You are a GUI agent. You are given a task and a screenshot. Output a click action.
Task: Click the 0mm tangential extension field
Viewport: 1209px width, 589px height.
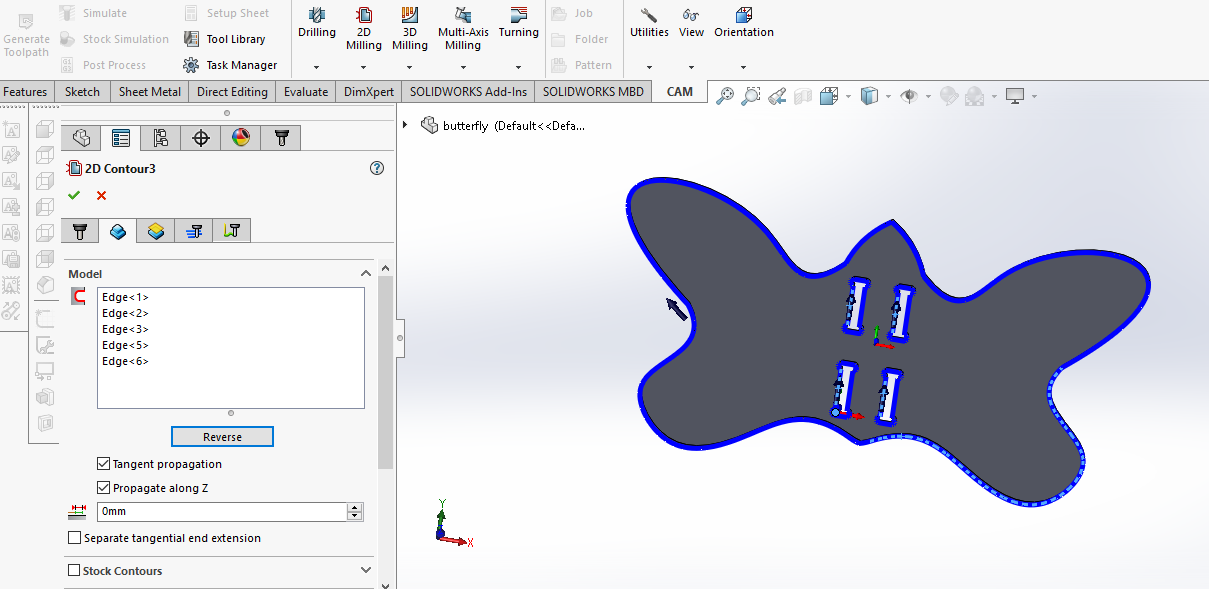pos(221,511)
